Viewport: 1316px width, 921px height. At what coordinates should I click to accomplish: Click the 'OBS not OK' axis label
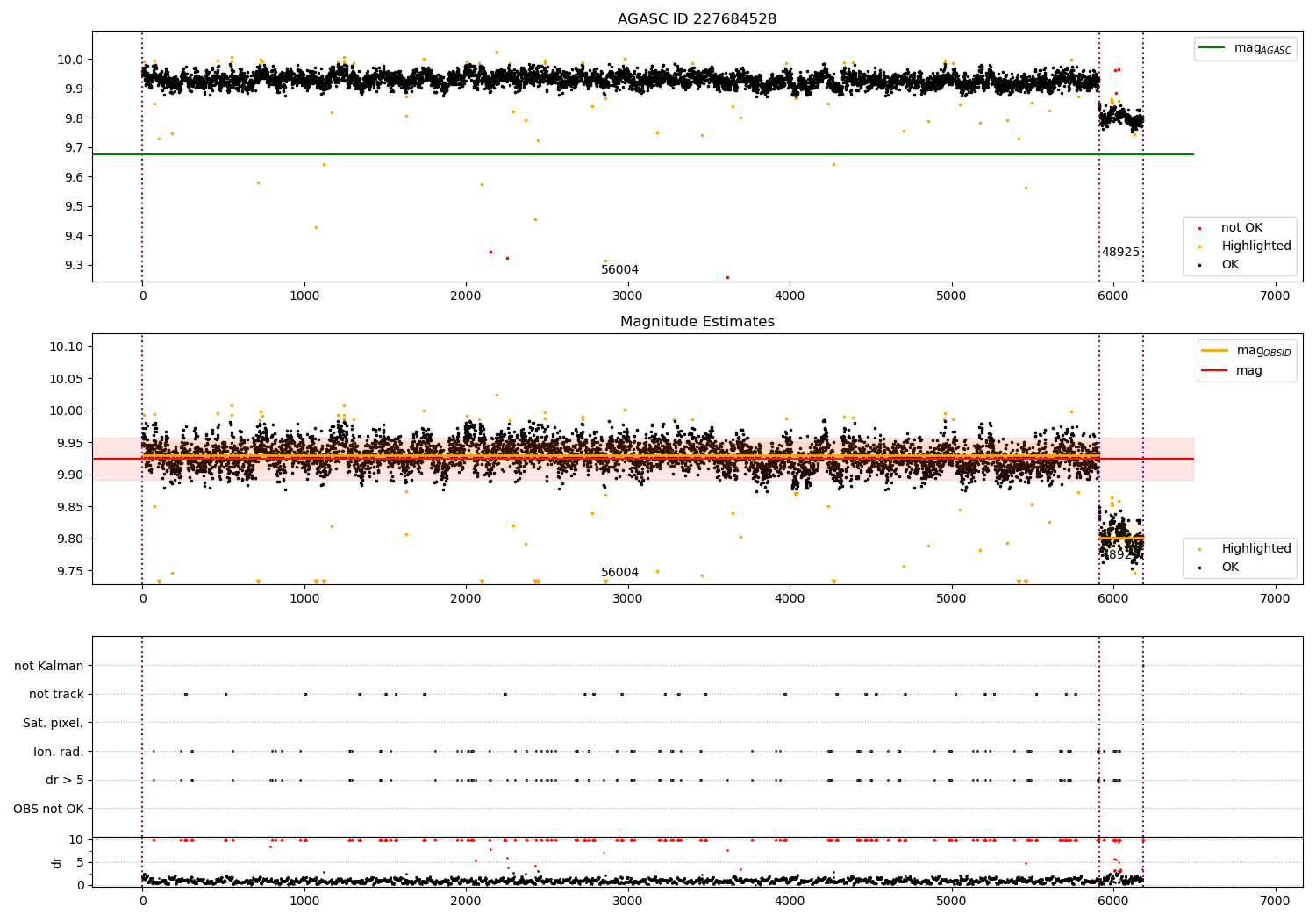(49, 809)
